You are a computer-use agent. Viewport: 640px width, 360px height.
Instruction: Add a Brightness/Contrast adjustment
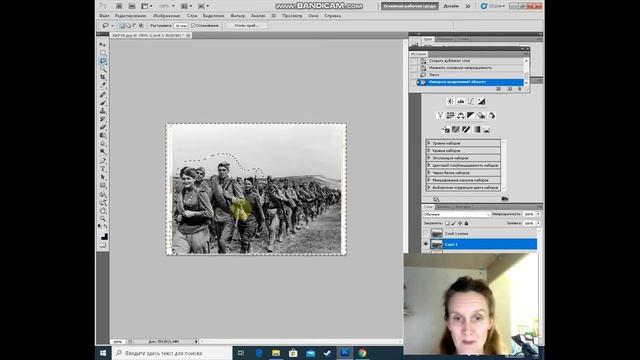point(451,101)
